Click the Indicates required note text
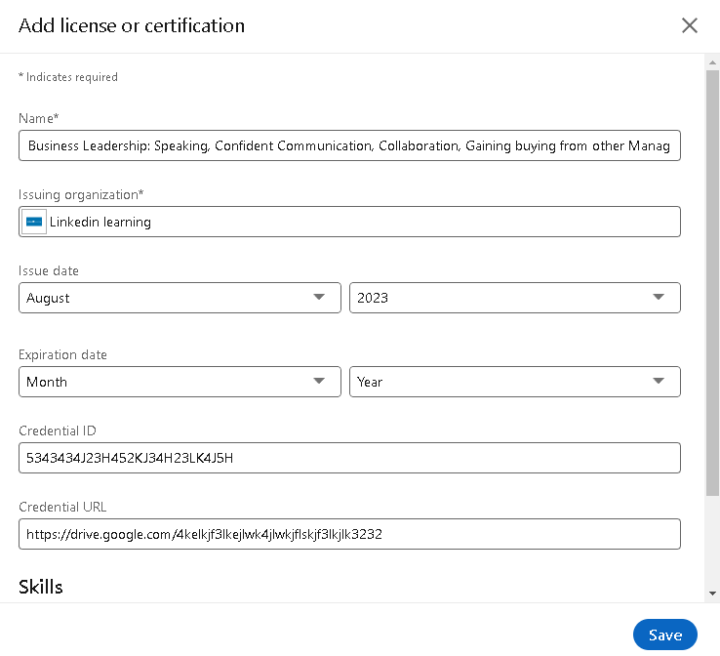Image resolution: width=720 pixels, height=656 pixels. pos(68,77)
